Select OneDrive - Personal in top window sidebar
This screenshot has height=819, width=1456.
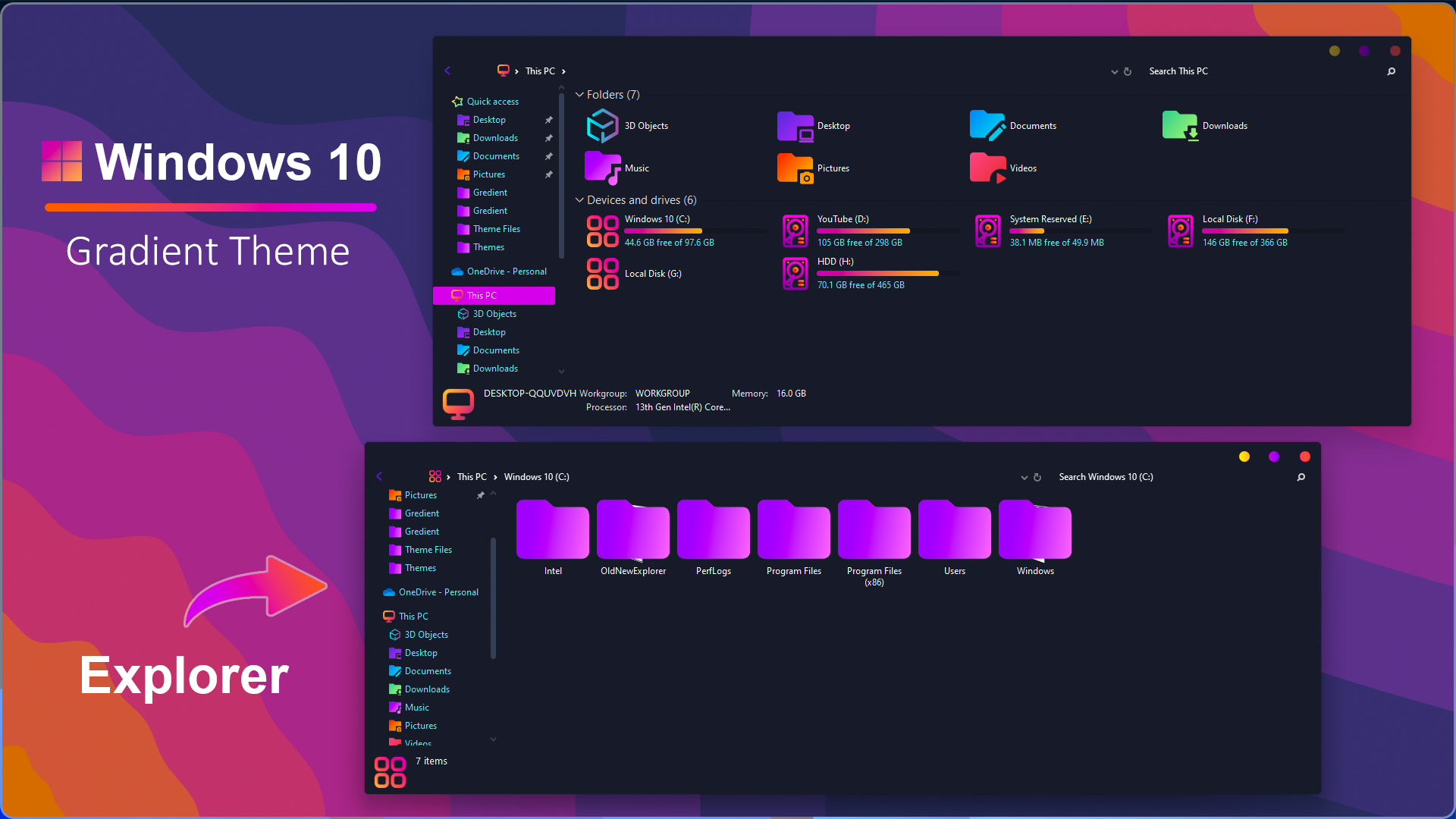507,271
